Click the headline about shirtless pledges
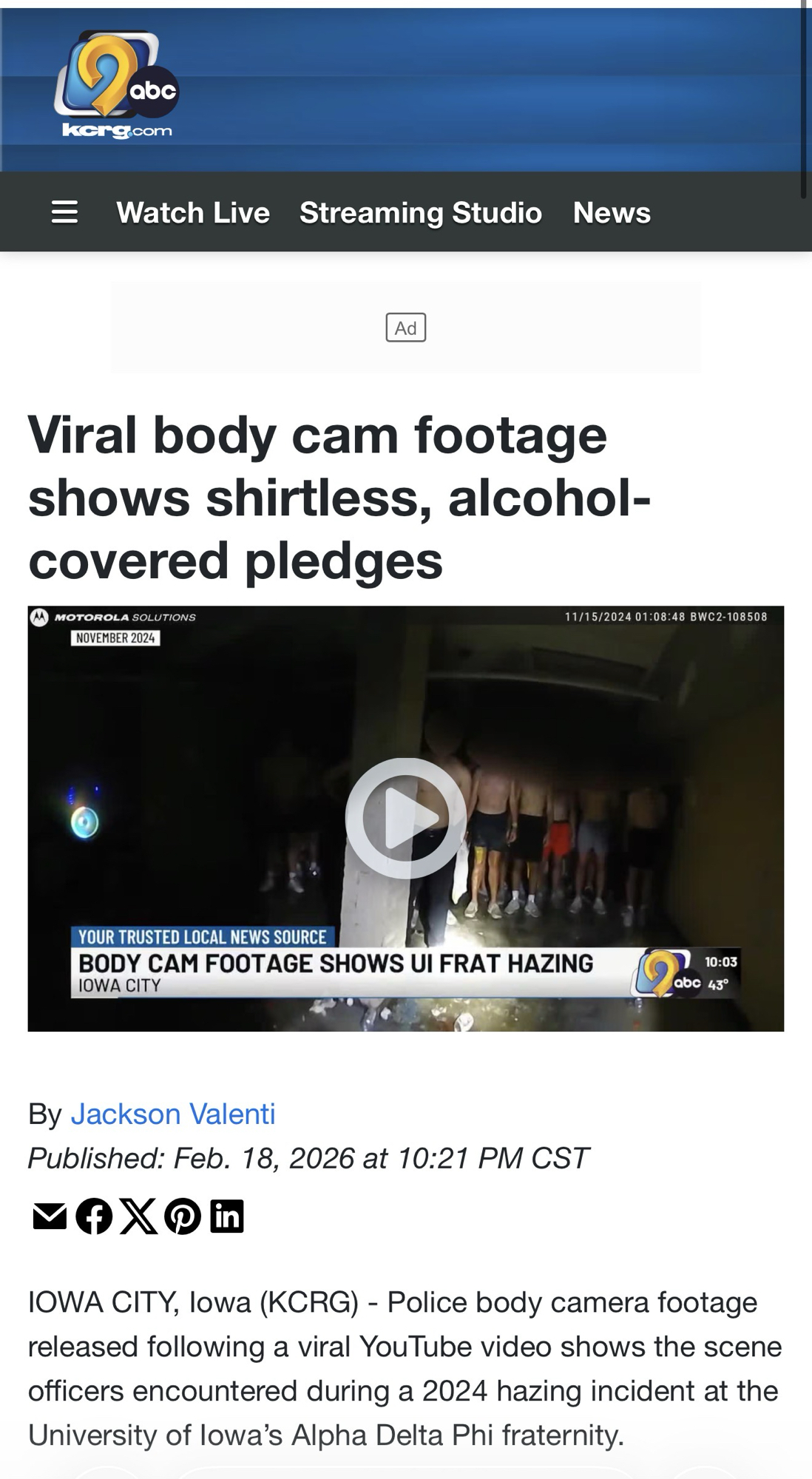The image size is (812, 1479). coord(339,498)
